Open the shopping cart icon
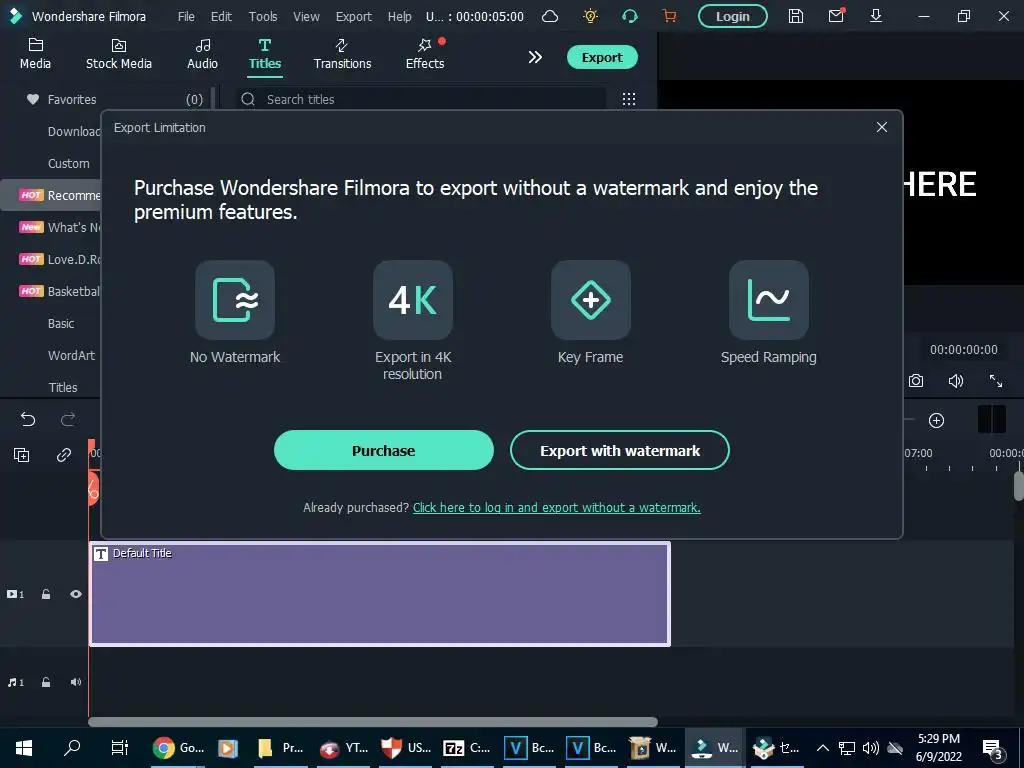This screenshot has width=1024, height=768. tap(669, 16)
